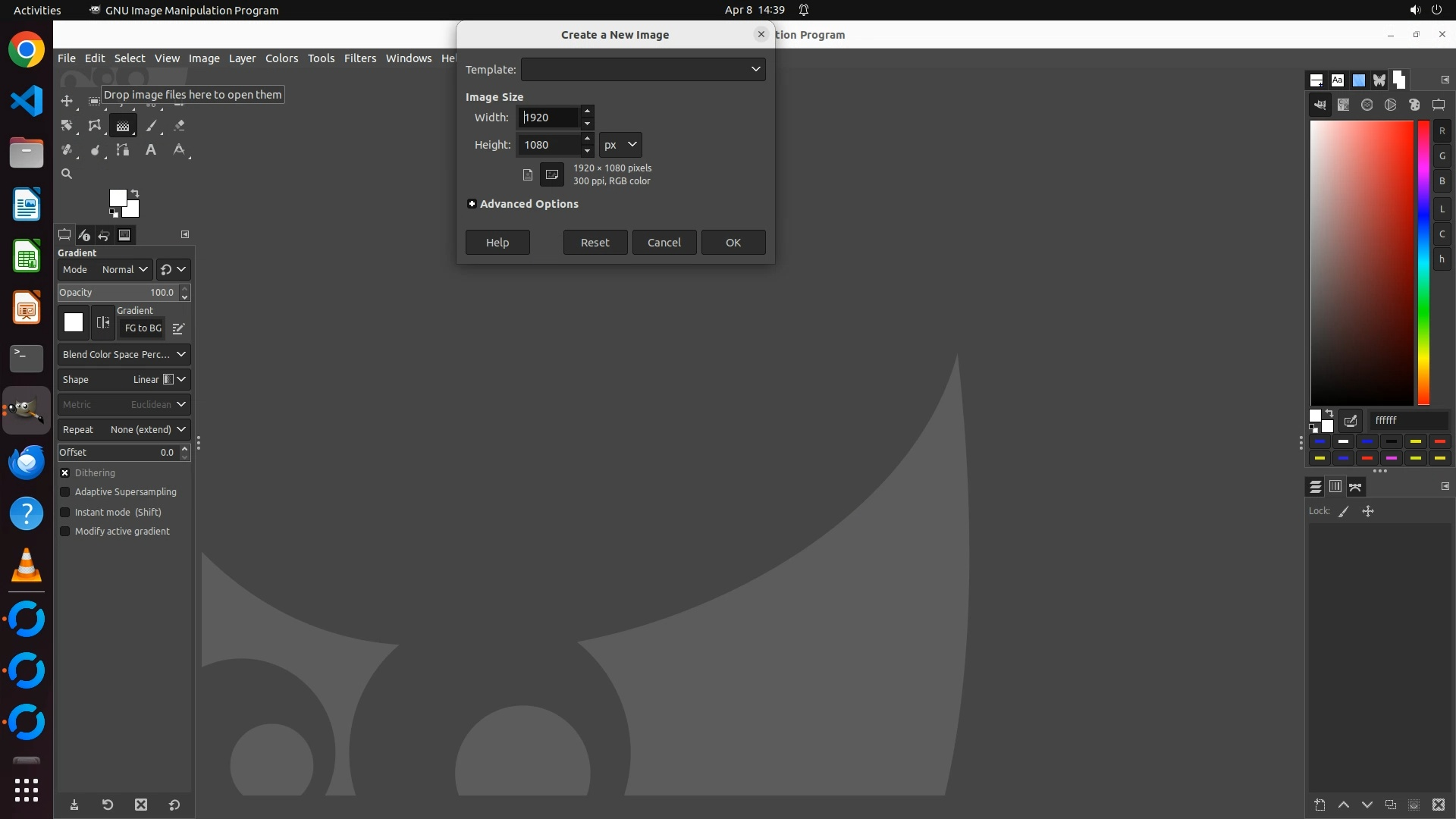Select the Move tool in toolbox
The height and width of the screenshot is (819, 1456).
coord(67,101)
